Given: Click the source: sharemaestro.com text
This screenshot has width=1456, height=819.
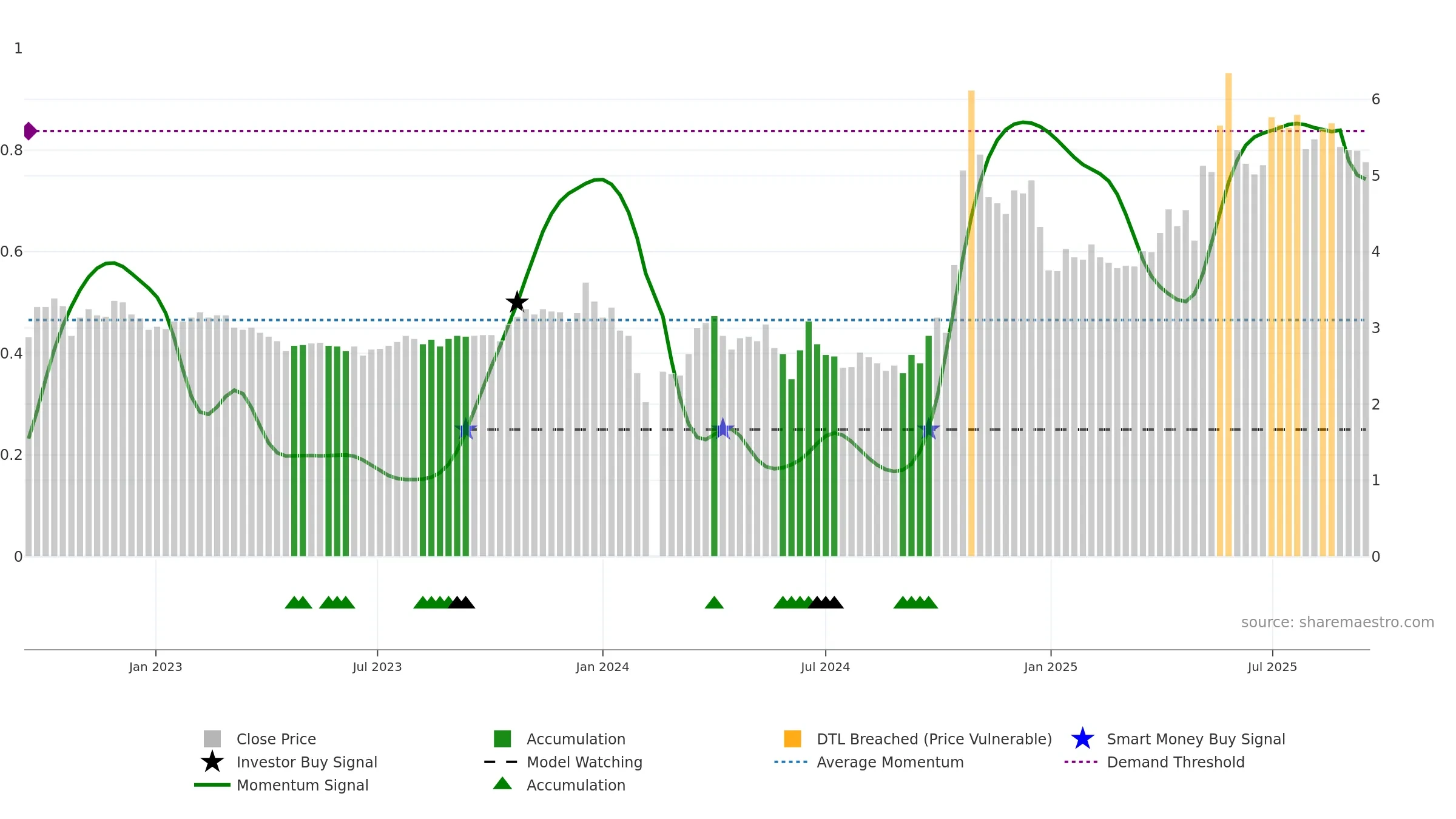Looking at the screenshot, I should click(x=1338, y=622).
